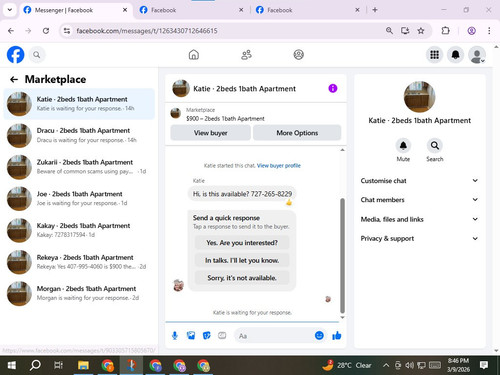Open the Facebook logo home link
The image size is (500, 375).
[x=16, y=55]
